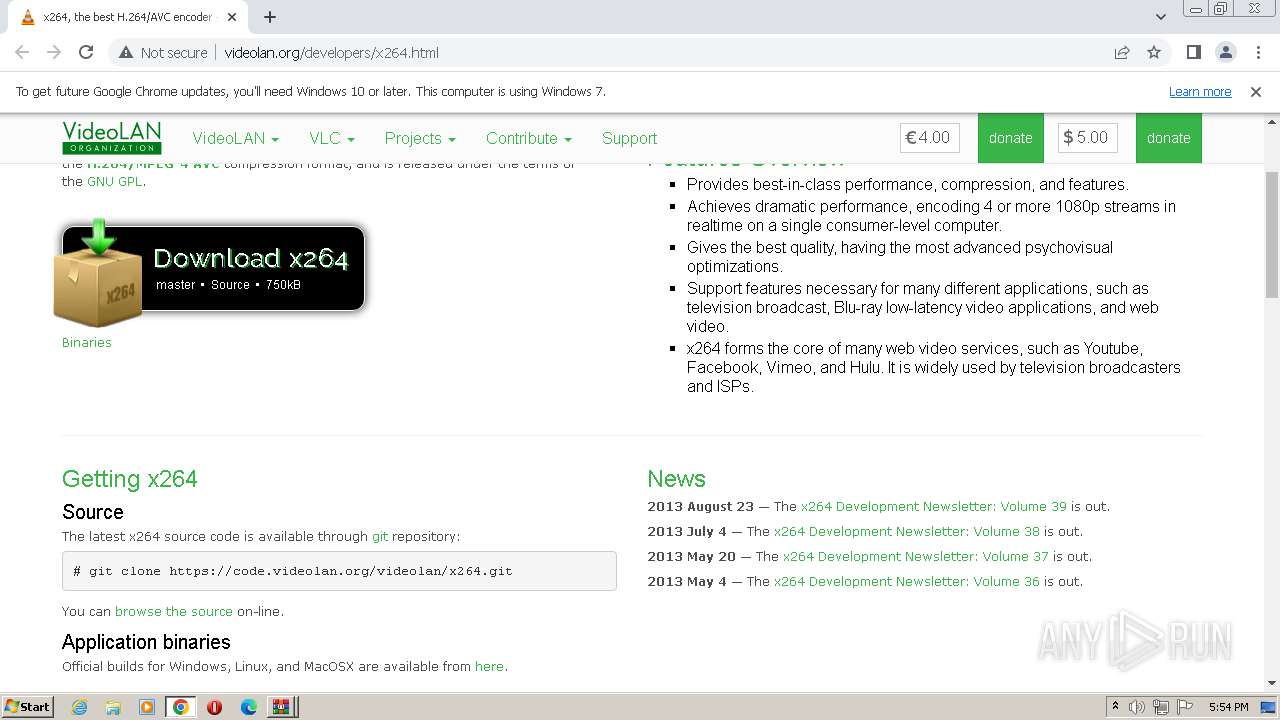
Task: Click the share page icon in address bar
Action: click(1122, 53)
